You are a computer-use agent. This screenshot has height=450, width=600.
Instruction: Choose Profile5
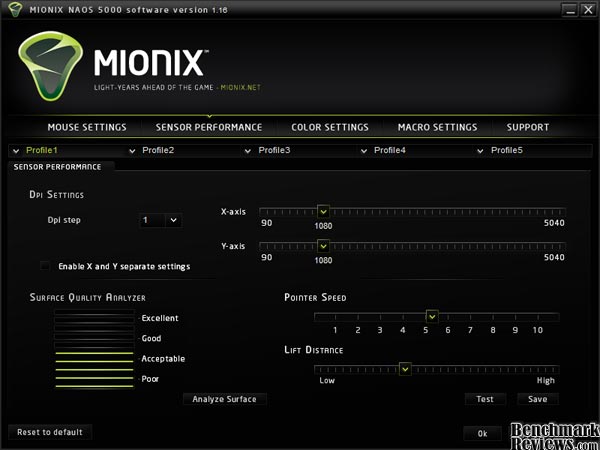pyautogui.click(x=507, y=150)
